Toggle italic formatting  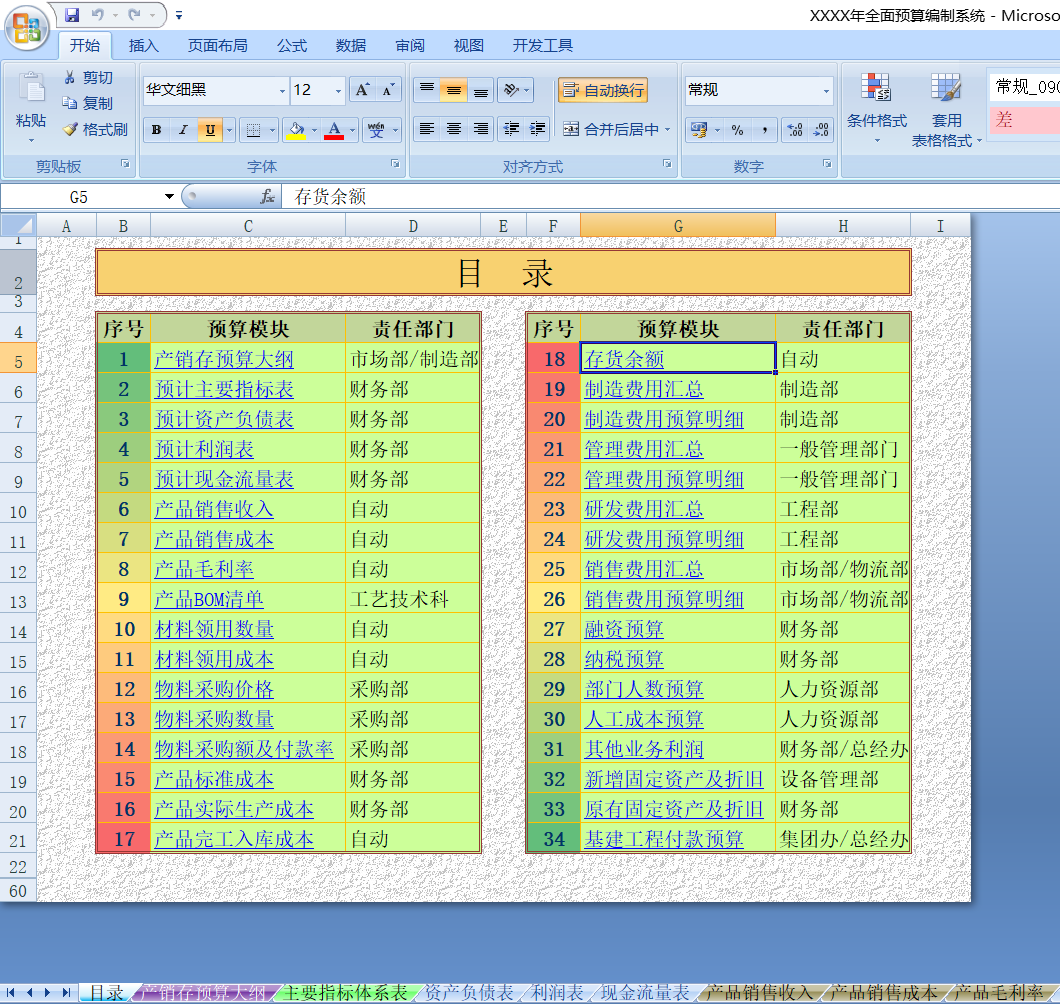pos(183,130)
